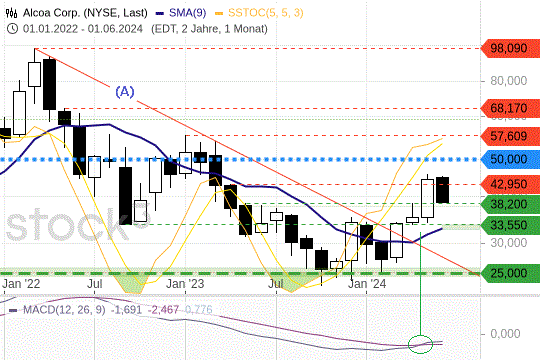Click the clock icon before the date range
This screenshot has width=540, height=360.
point(12,29)
